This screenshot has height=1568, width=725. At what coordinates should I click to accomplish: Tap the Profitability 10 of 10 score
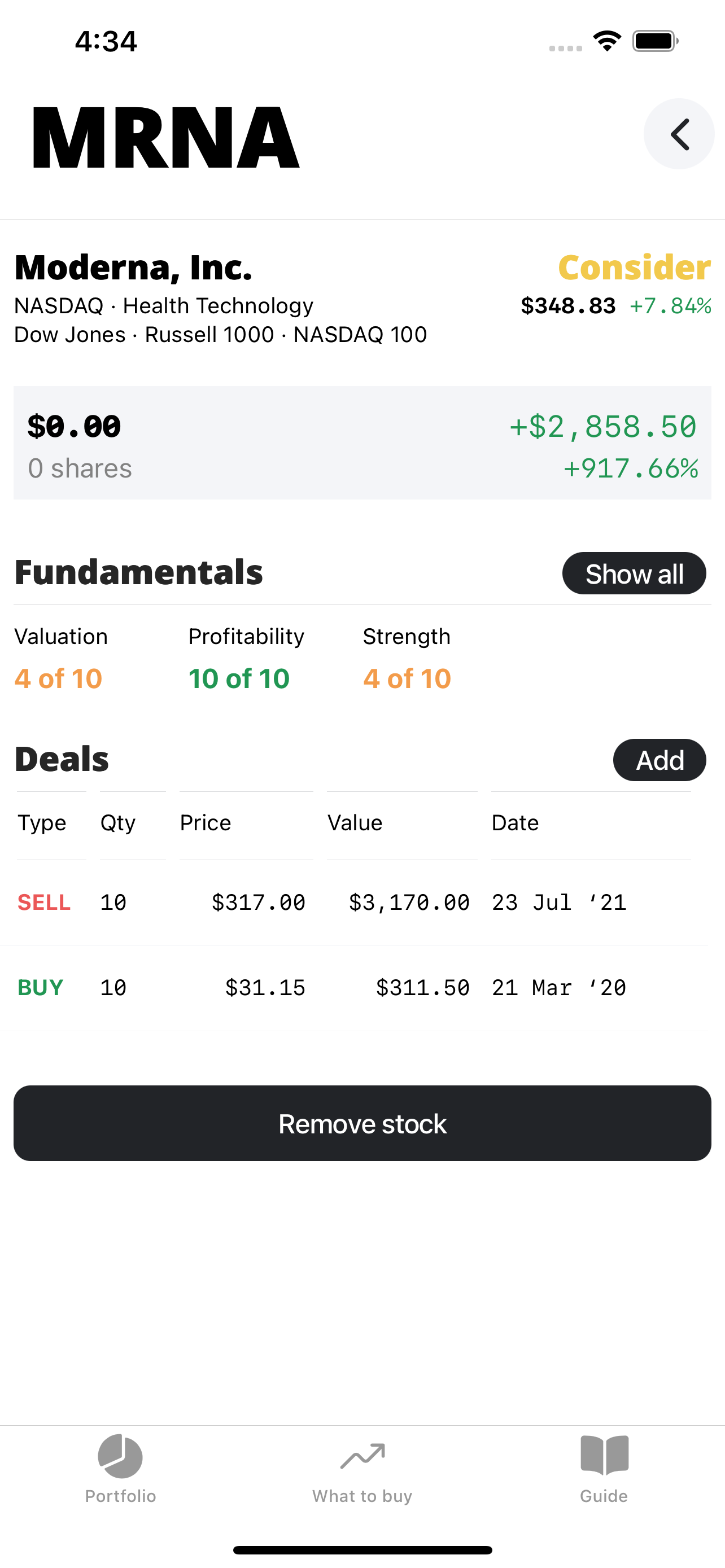click(239, 678)
